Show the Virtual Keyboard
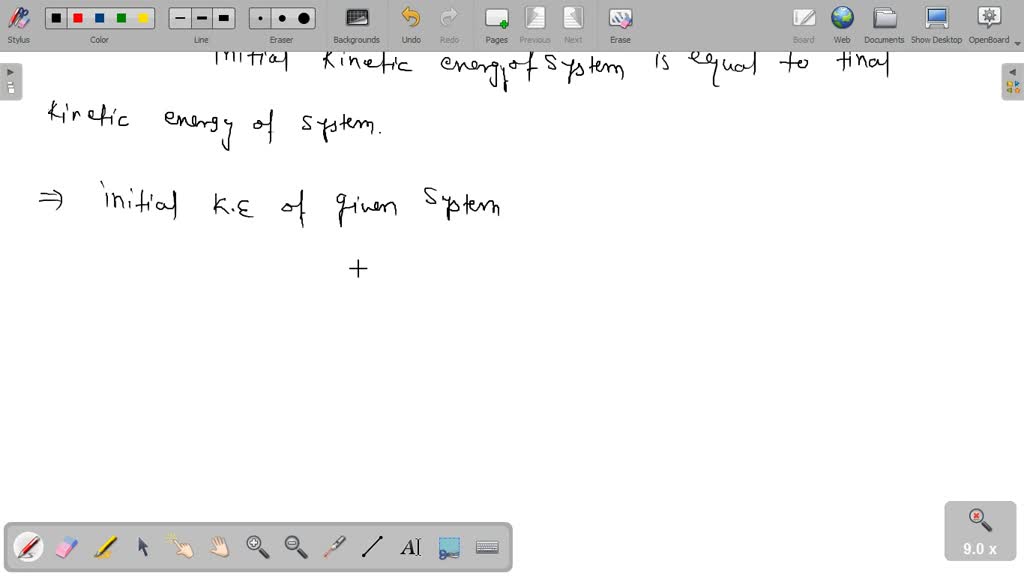The width and height of the screenshot is (1024, 576). [x=487, y=546]
